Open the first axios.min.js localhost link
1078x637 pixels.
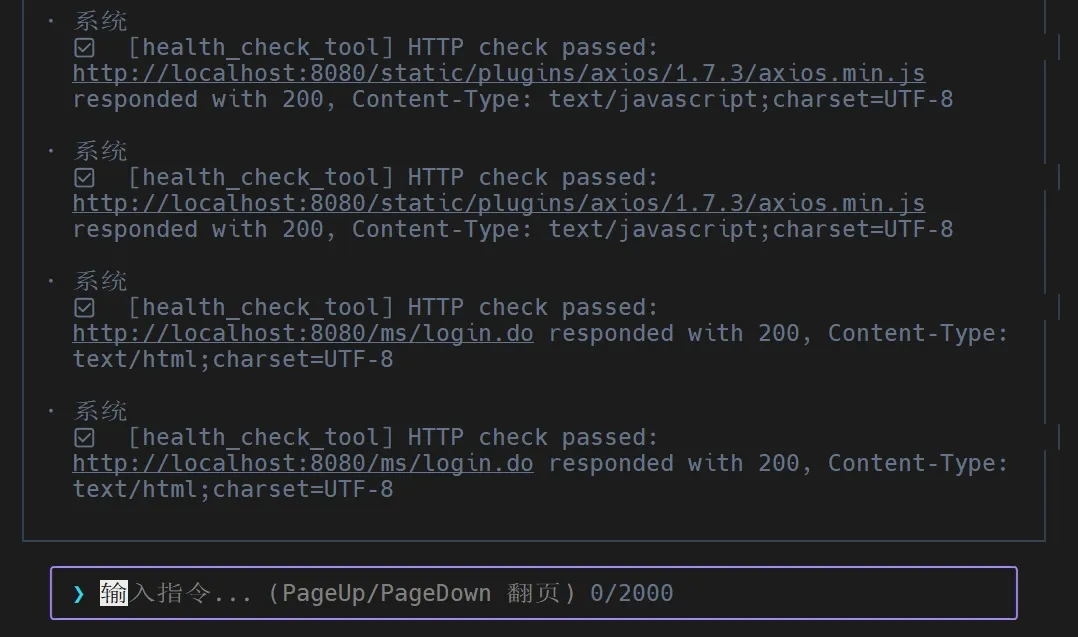(498, 74)
